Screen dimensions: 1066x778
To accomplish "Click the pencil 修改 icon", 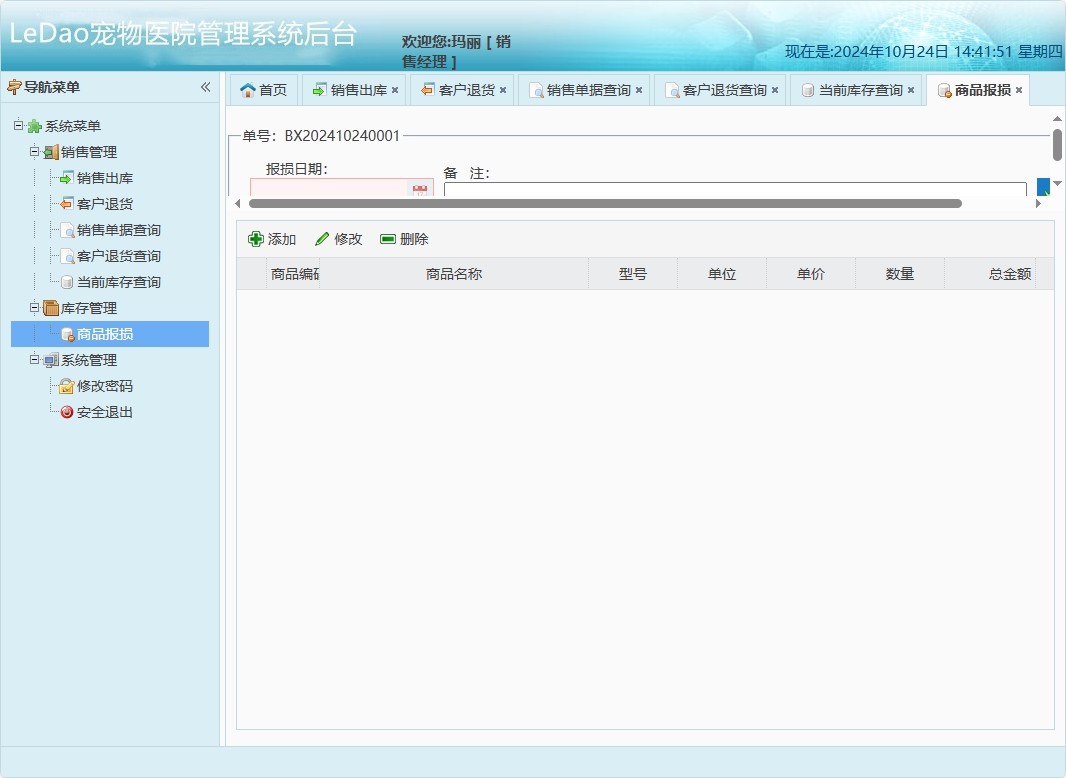I will coord(321,239).
